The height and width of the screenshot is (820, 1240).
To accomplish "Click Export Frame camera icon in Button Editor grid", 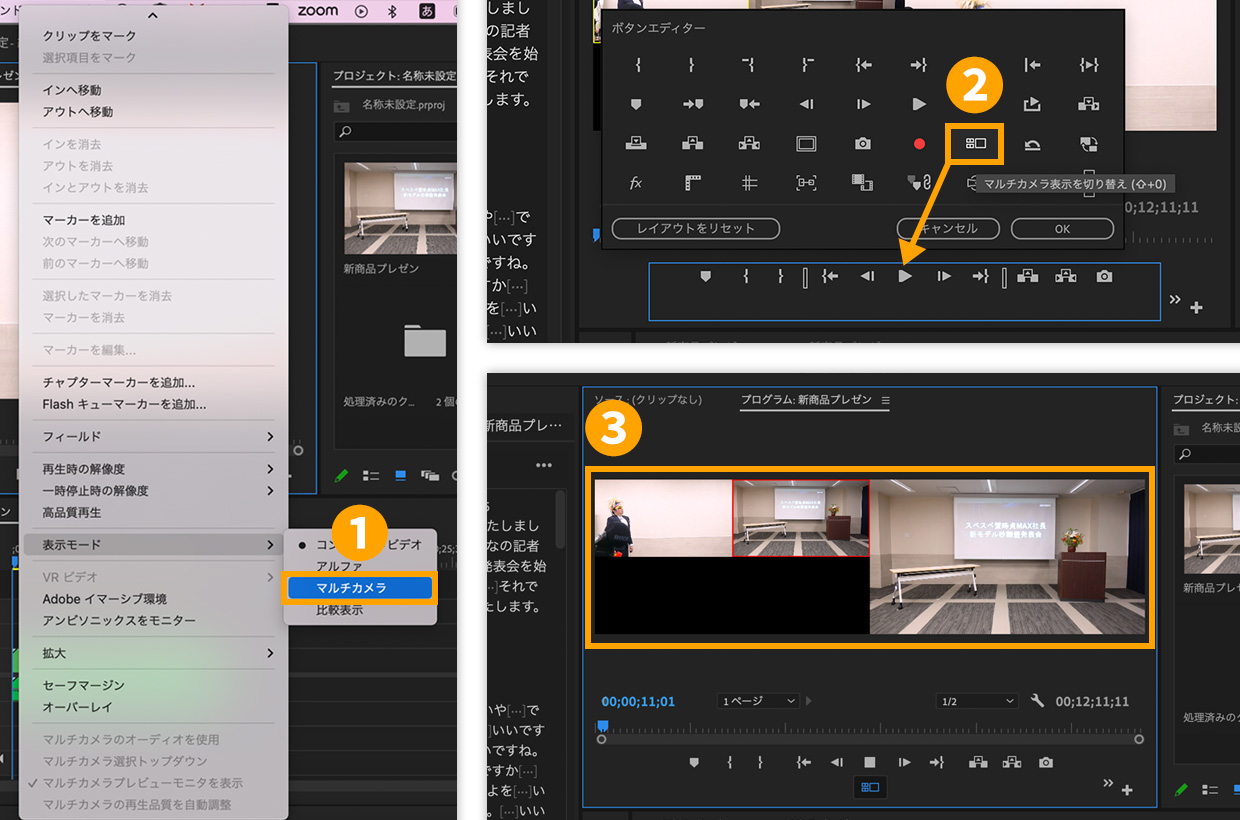I will coord(863,144).
